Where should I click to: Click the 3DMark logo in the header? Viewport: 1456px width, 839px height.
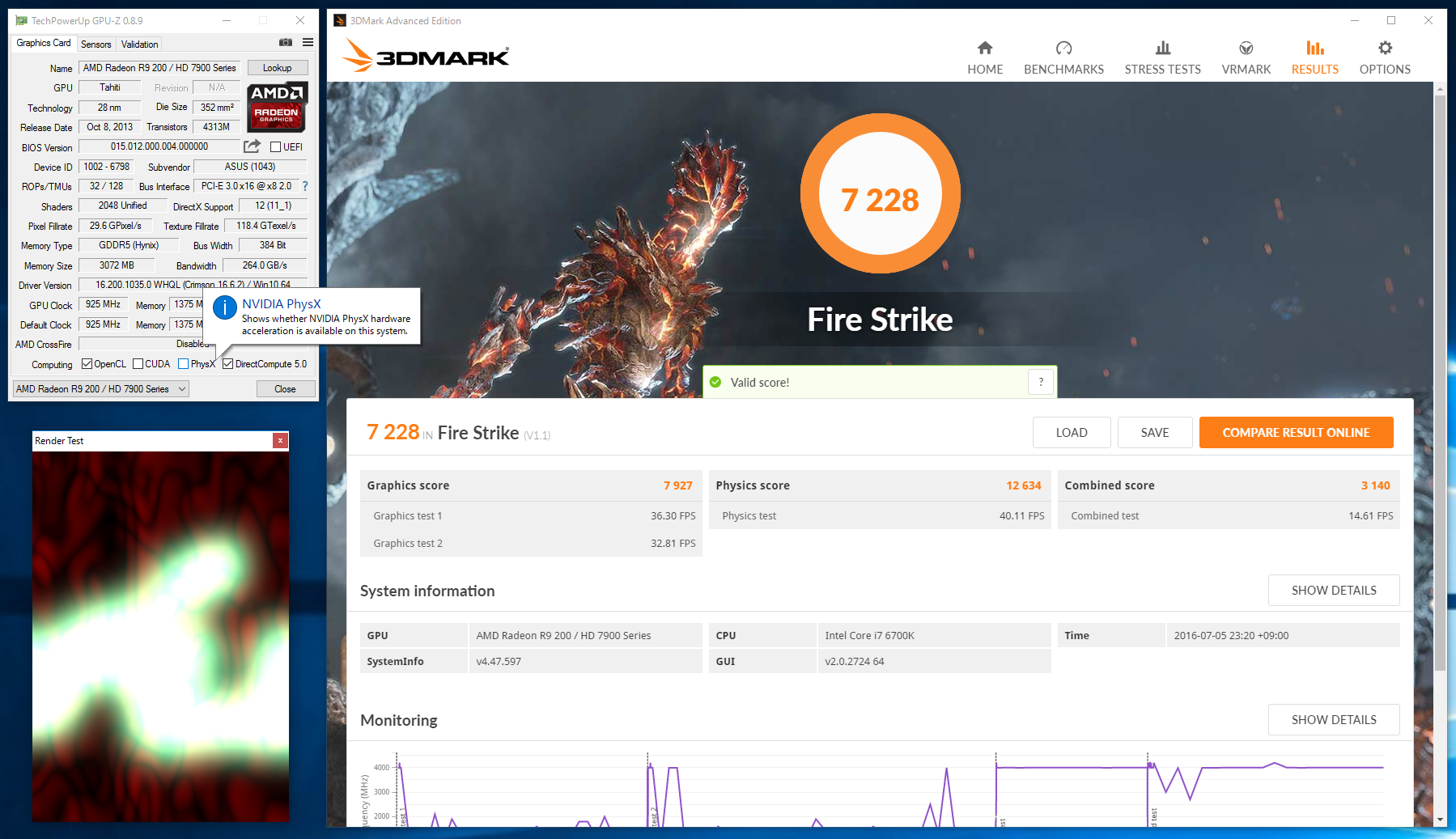[x=426, y=56]
